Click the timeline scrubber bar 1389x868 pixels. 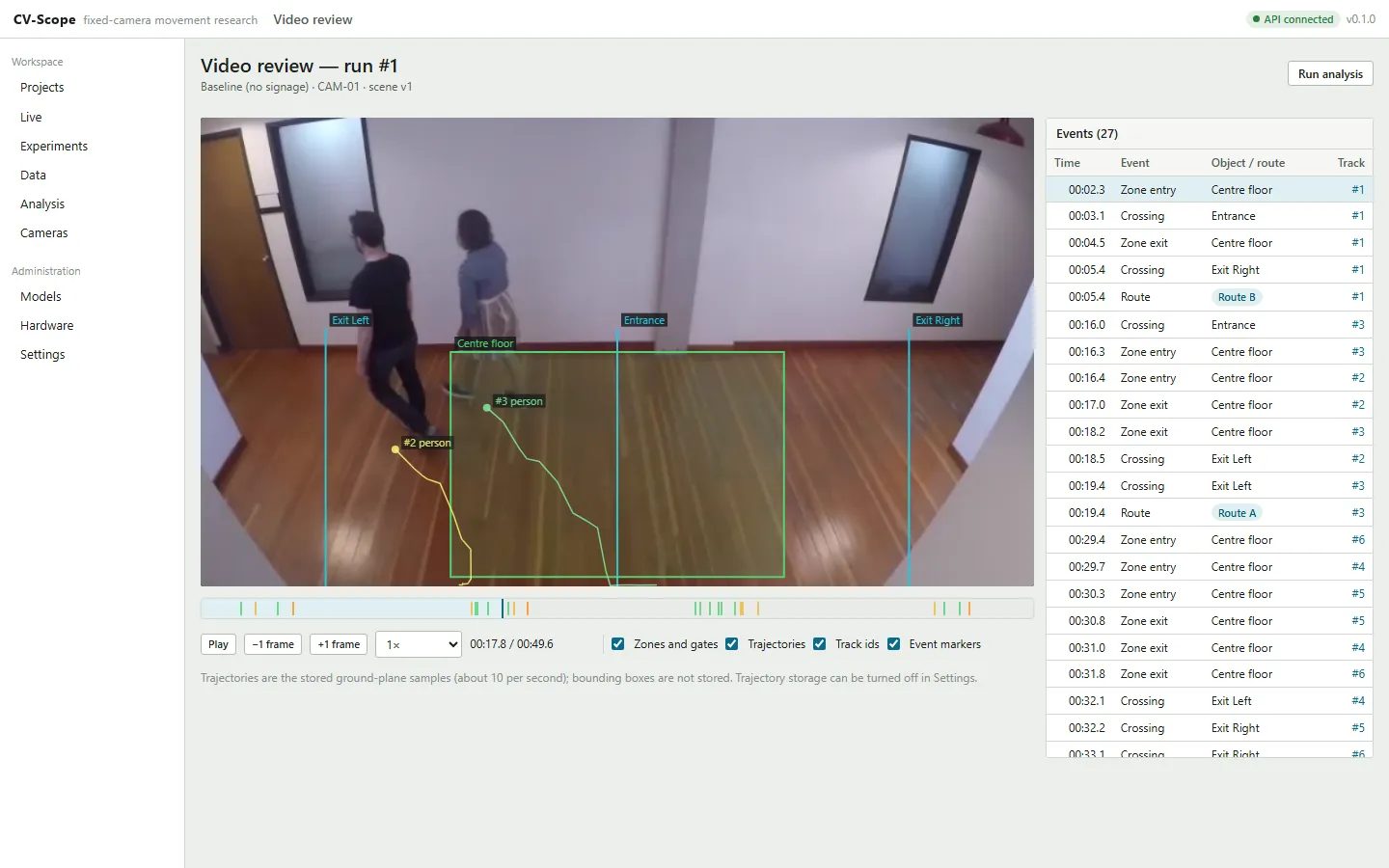[617, 609]
